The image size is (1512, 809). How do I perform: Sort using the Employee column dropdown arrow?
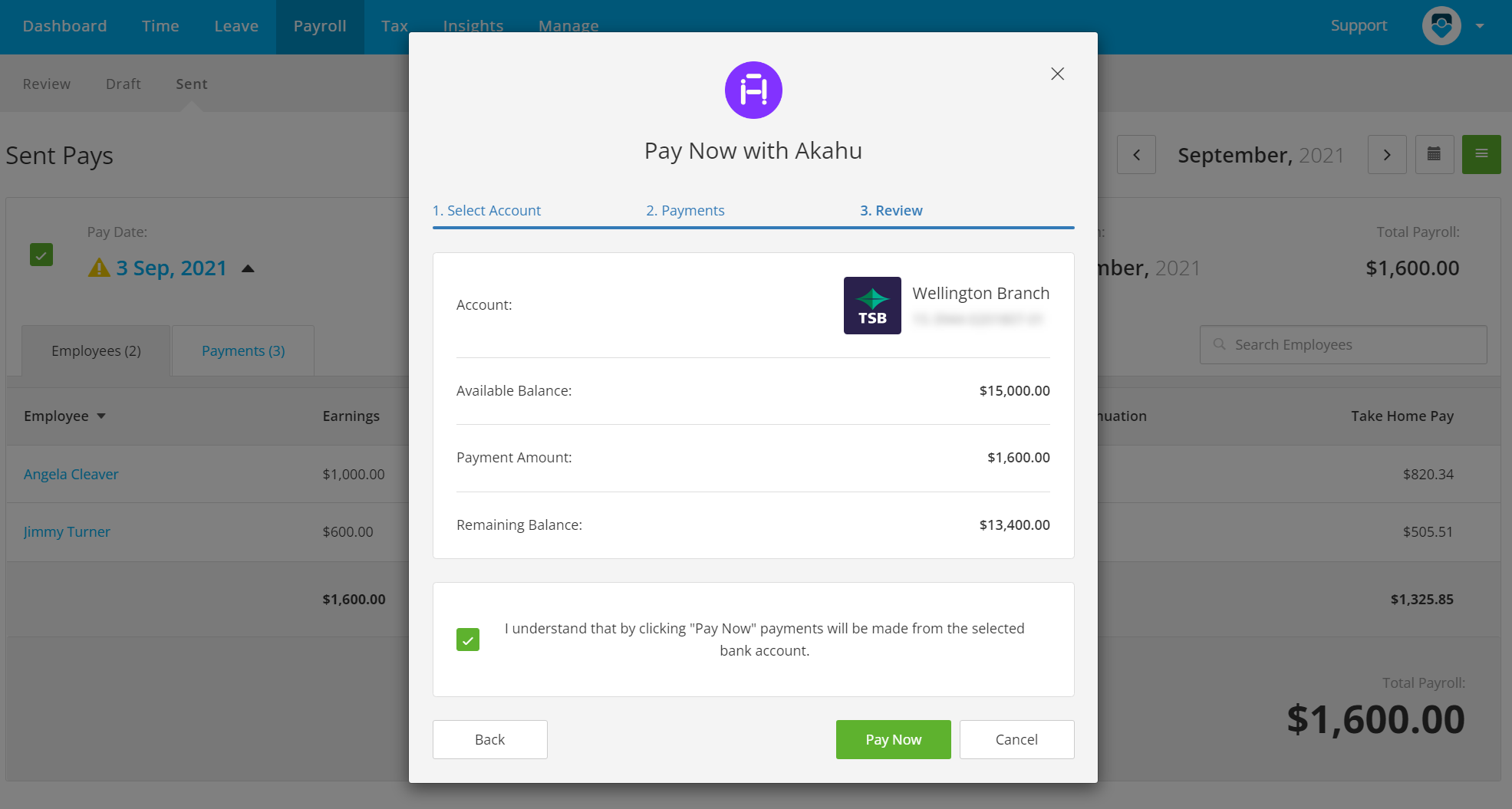101,416
